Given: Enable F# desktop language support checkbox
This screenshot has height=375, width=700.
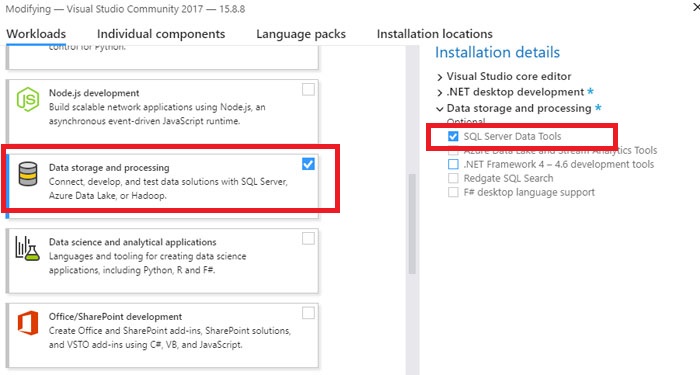Looking at the screenshot, I should pos(453,192).
